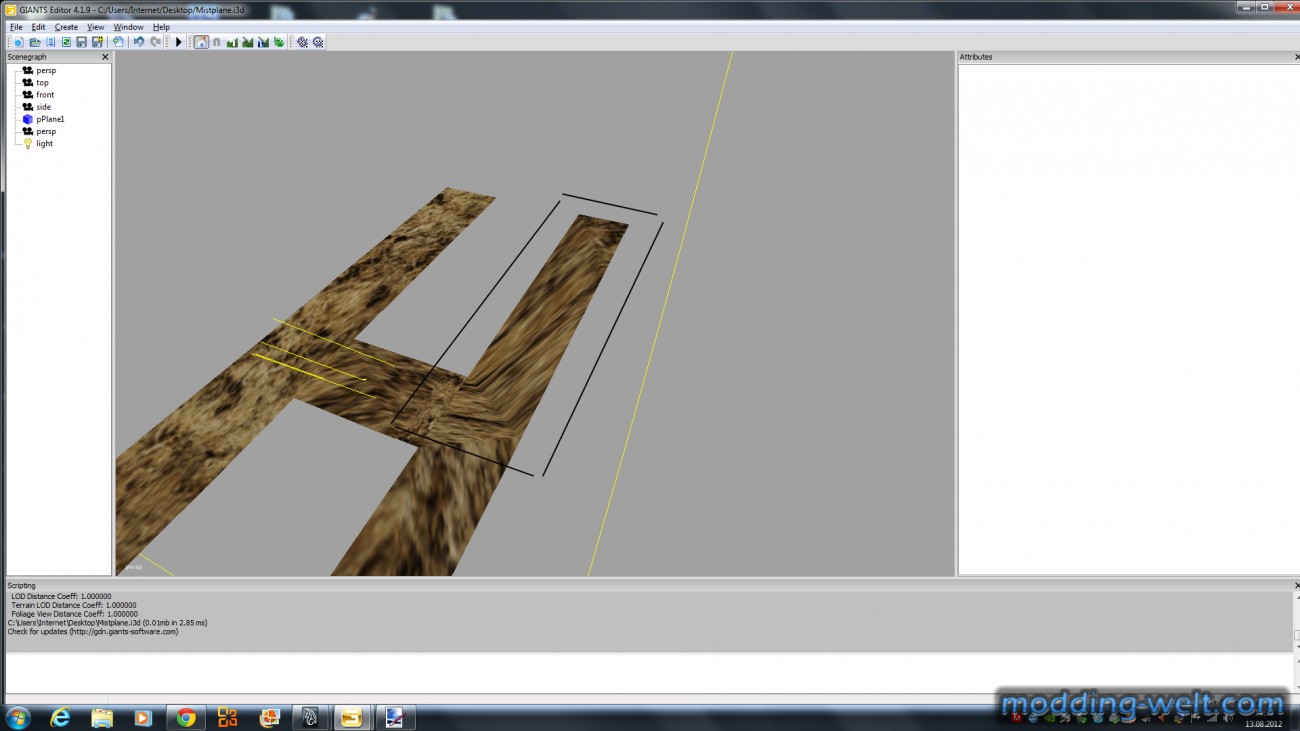Click the Scripting panel scrollbar
1300x731 pixels.
pyautogui.click(x=1296, y=622)
